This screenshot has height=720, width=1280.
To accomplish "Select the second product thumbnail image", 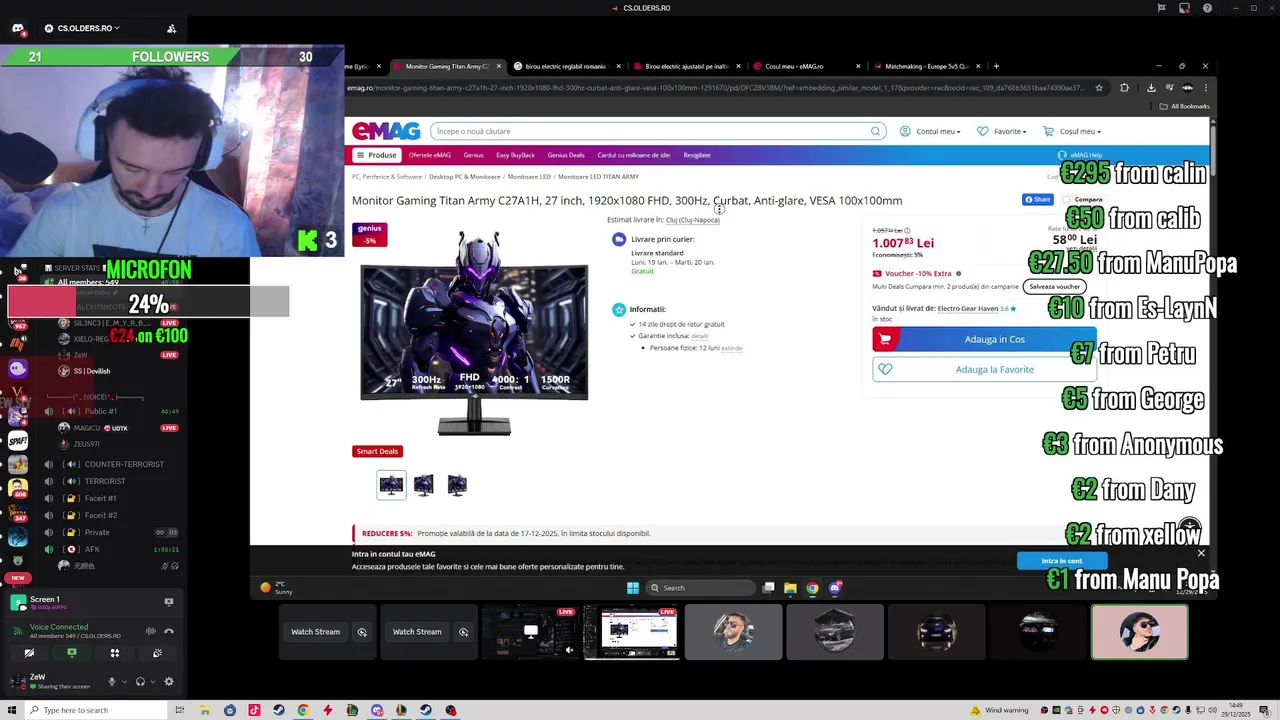I will pyautogui.click(x=424, y=485).
